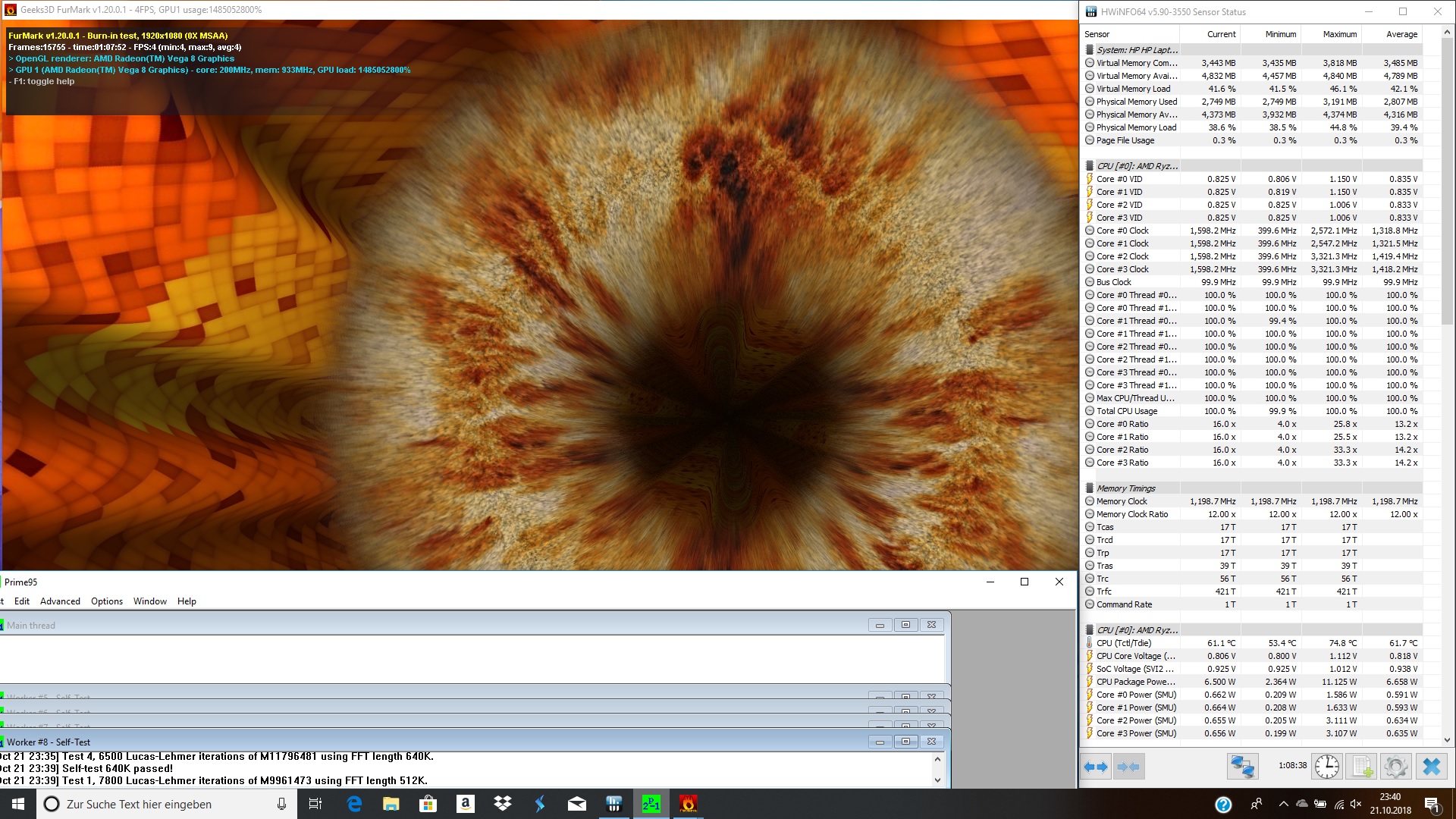The width and height of the screenshot is (1456, 819).
Task: Click the Maximum column header
Action: (x=1339, y=34)
